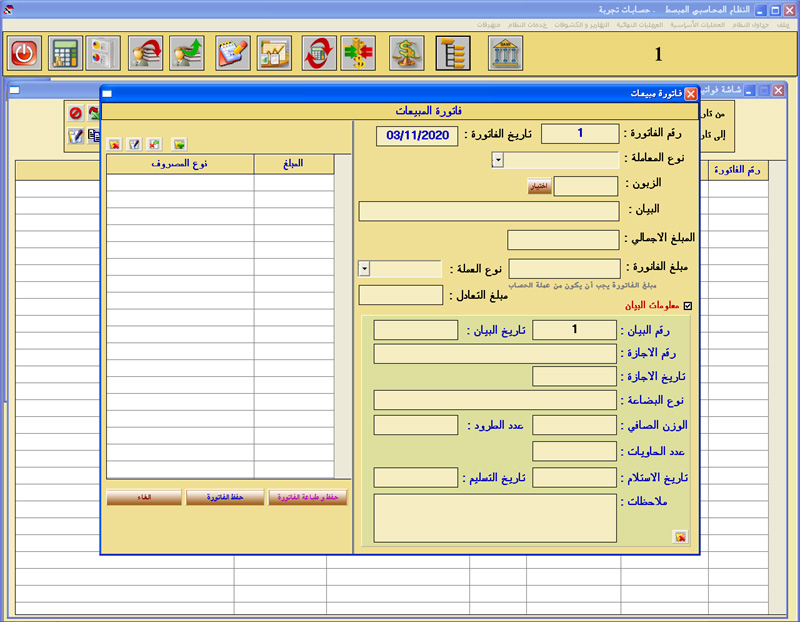Viewport: 800px width, 622px height.
Task: Click the red power exit icon
Action: pos(23,52)
